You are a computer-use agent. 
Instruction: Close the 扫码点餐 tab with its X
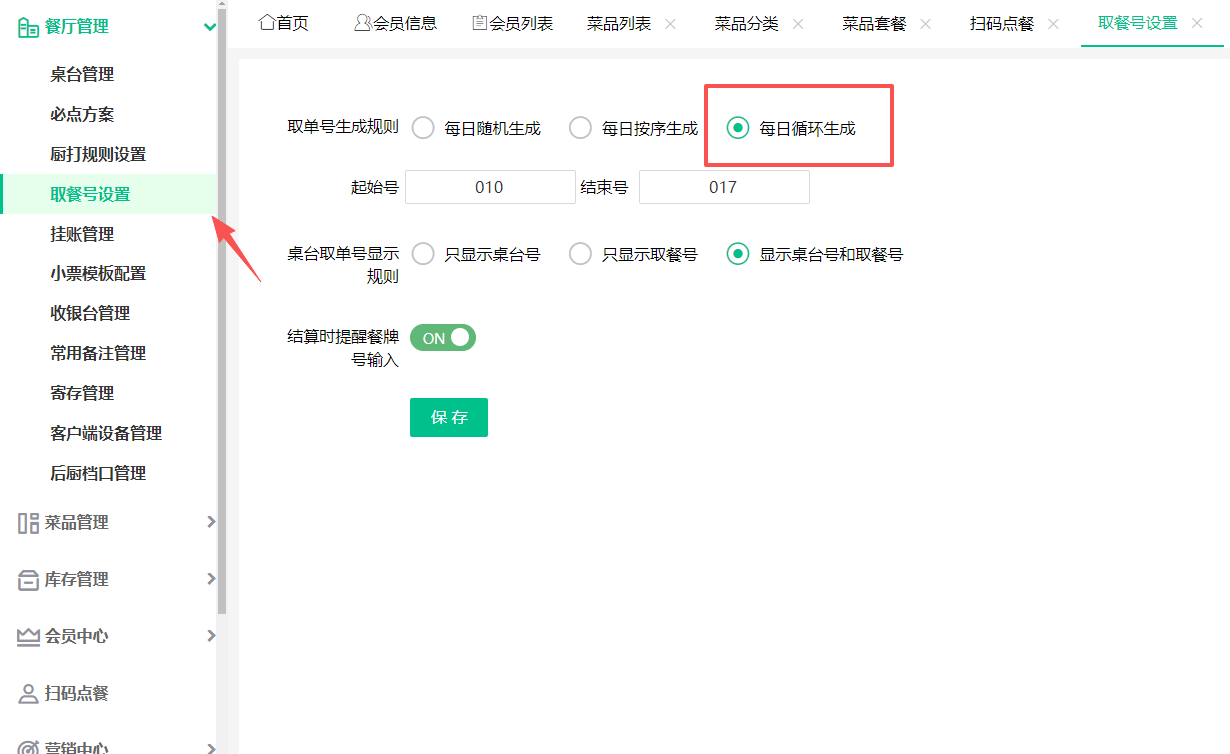(1053, 24)
